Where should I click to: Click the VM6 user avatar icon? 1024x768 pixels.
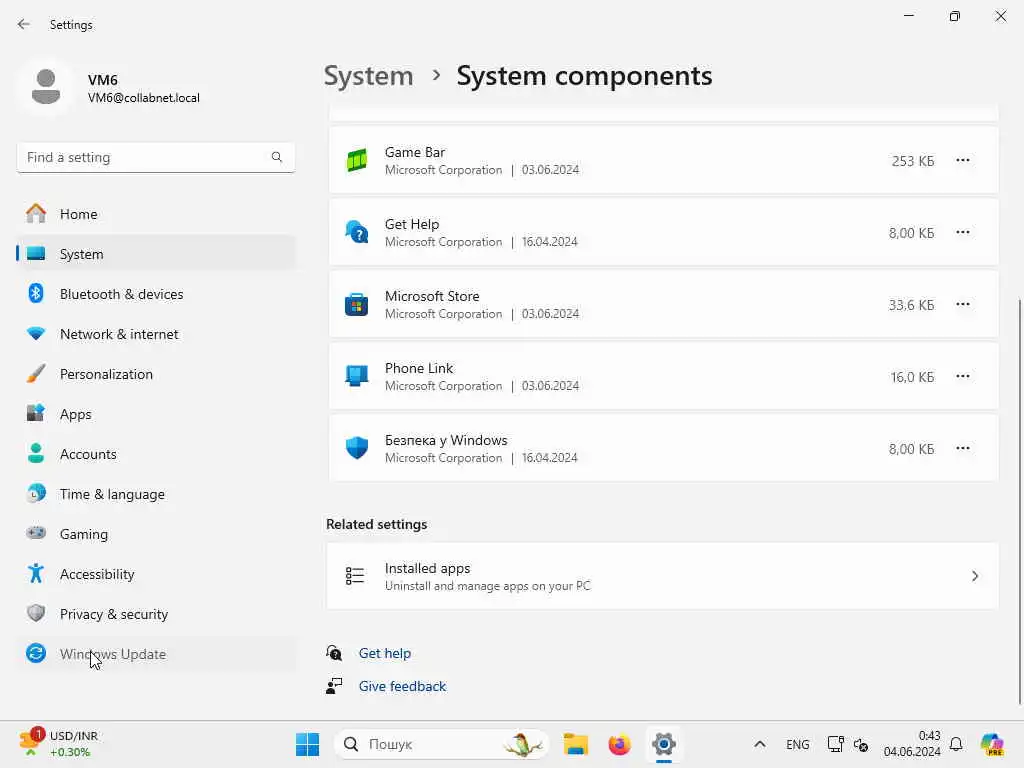(46, 87)
